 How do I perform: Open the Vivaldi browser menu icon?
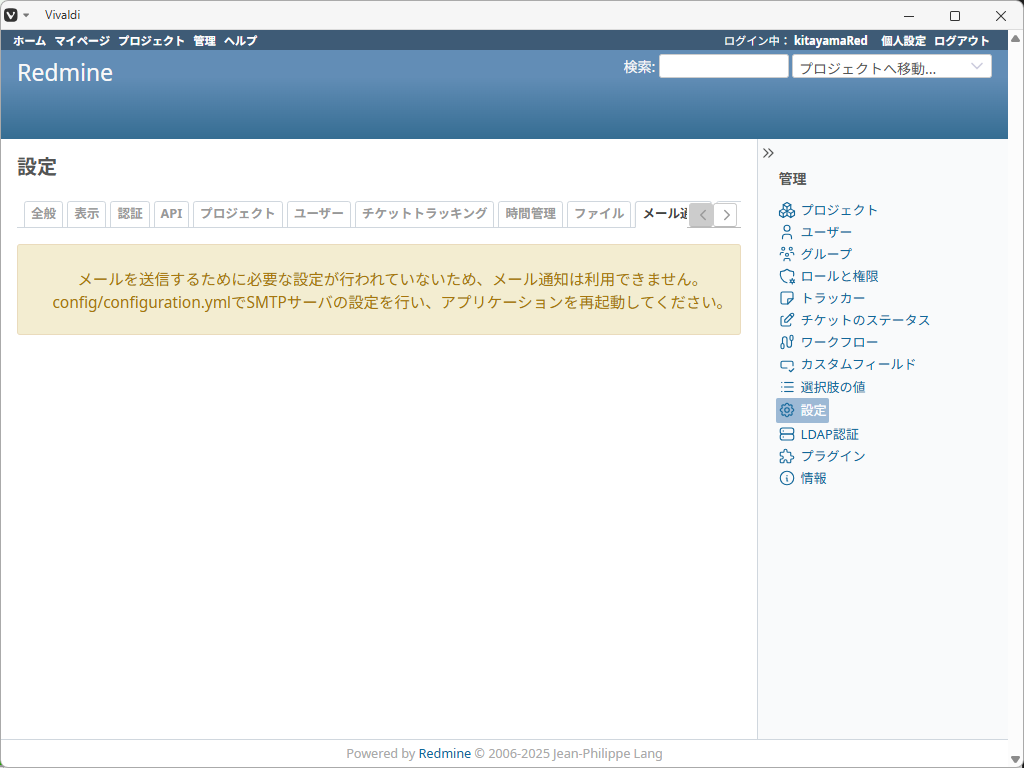point(13,15)
